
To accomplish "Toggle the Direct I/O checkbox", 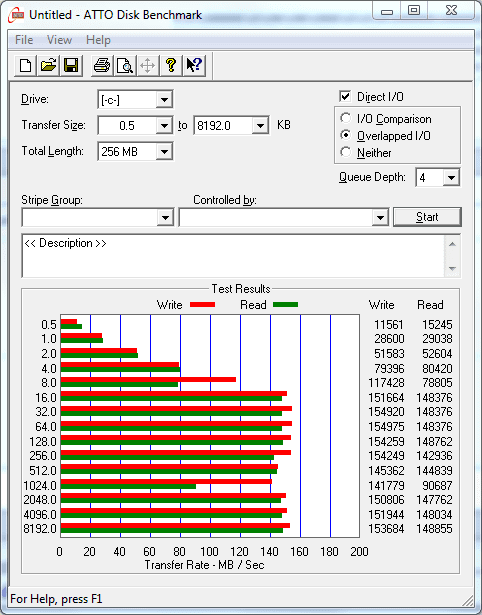I will (x=345, y=96).
